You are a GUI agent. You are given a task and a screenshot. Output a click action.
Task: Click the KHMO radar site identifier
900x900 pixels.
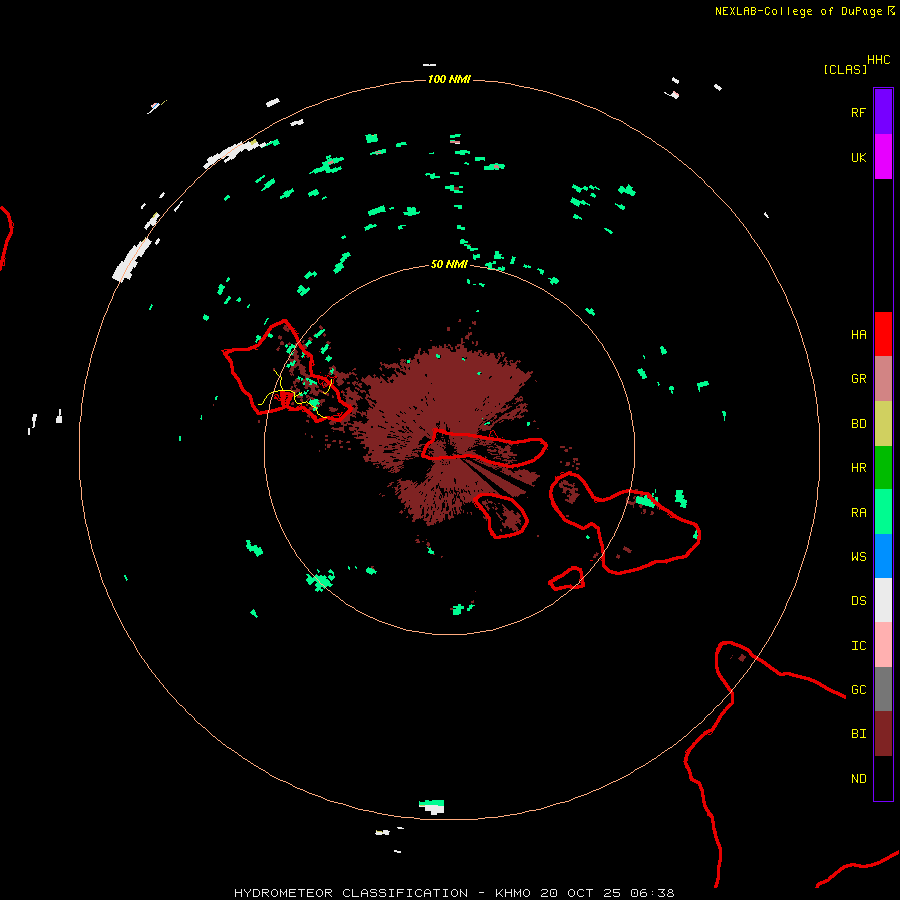[513, 893]
